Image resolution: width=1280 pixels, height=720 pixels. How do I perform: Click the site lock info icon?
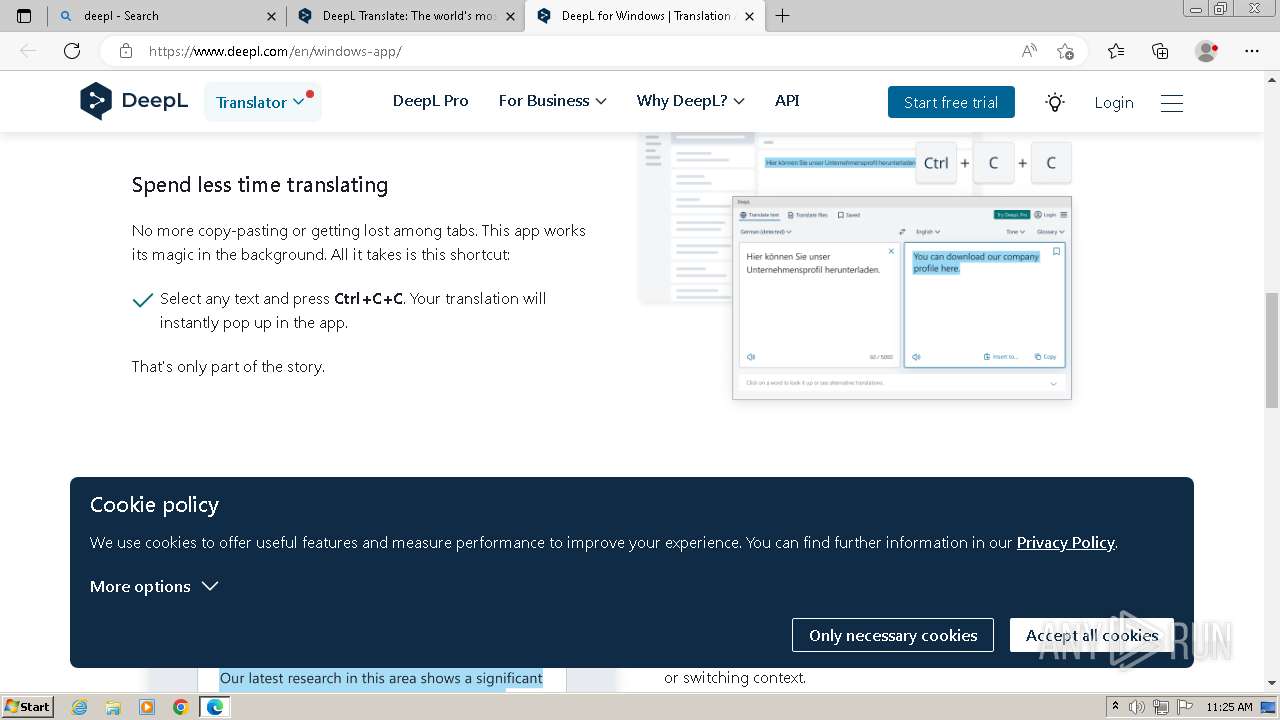coord(126,51)
